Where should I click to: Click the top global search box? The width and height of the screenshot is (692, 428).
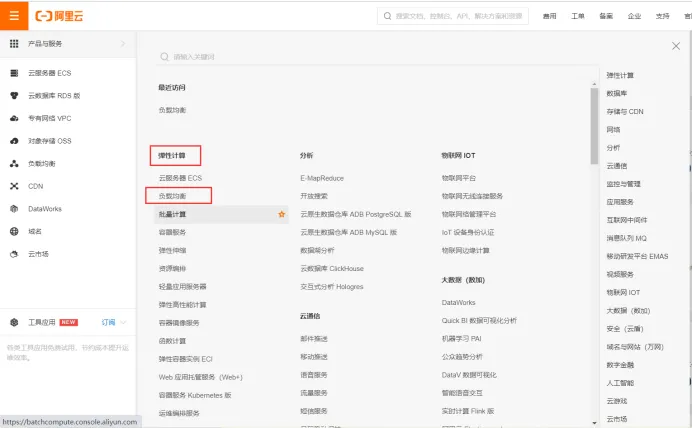coord(453,16)
